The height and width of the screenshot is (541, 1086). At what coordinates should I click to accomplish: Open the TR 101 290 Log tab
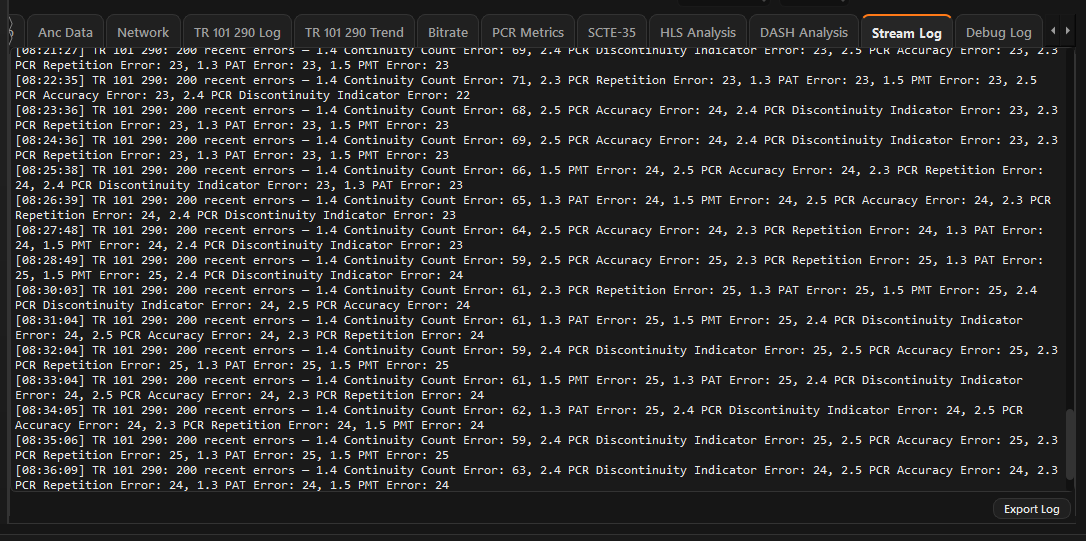click(x=237, y=32)
